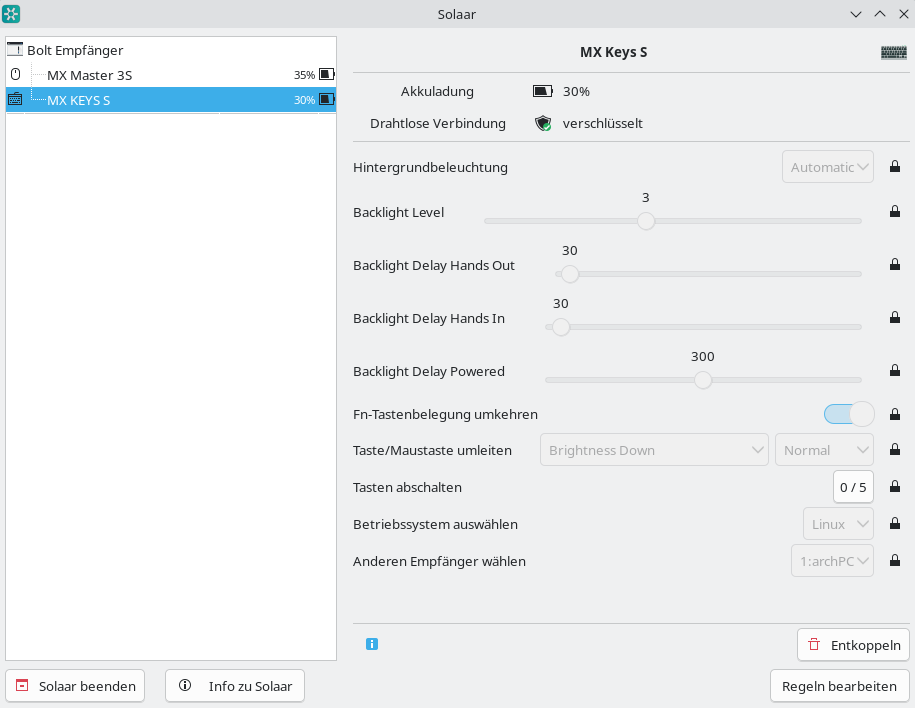The height and width of the screenshot is (708, 915).
Task: Open the Hintergrundbeleuchtung Automatic dropdown
Action: pyautogui.click(x=828, y=167)
